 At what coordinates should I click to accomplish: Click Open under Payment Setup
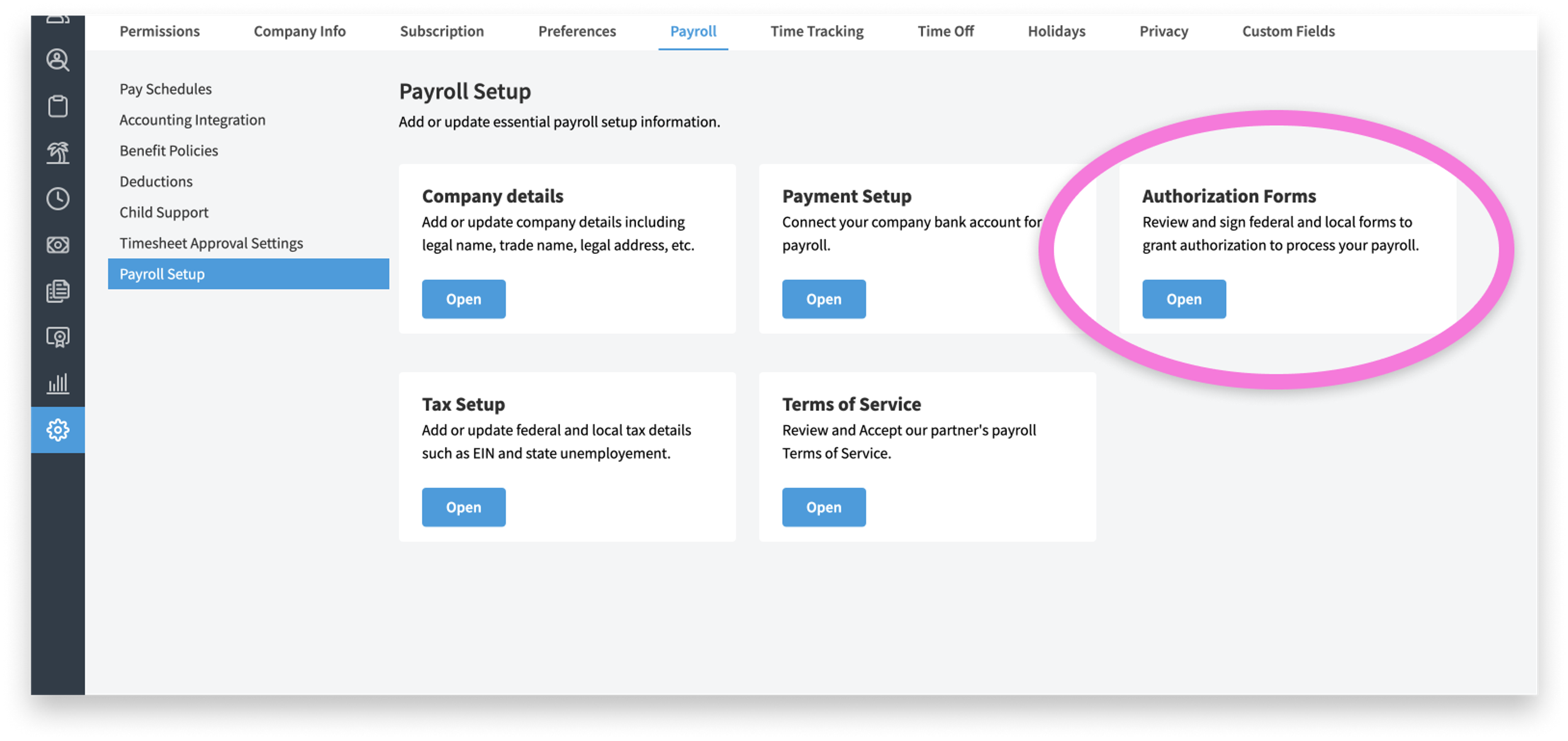tap(824, 299)
